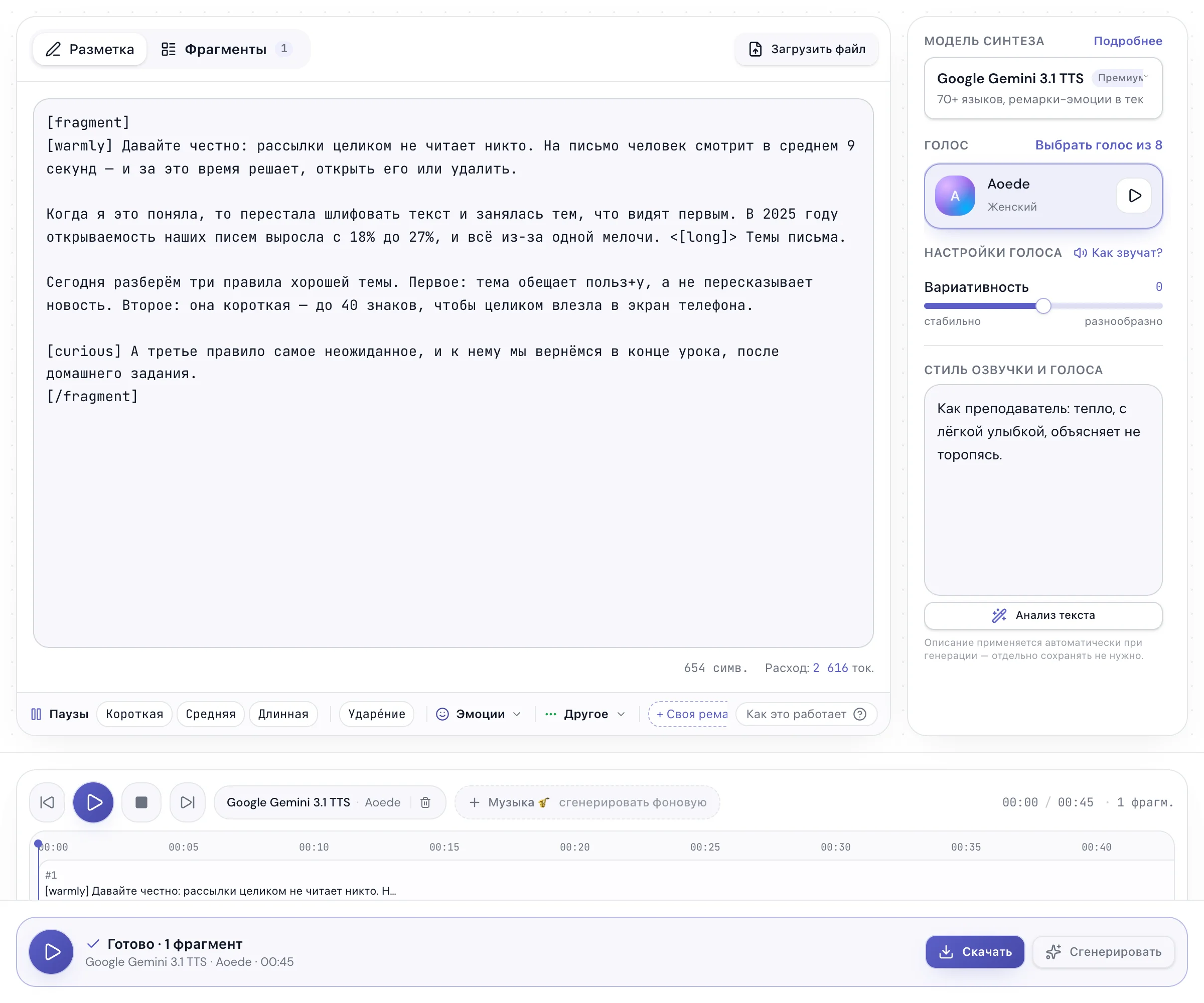
Task: Click inside the markup text editor
Action: pos(453,373)
